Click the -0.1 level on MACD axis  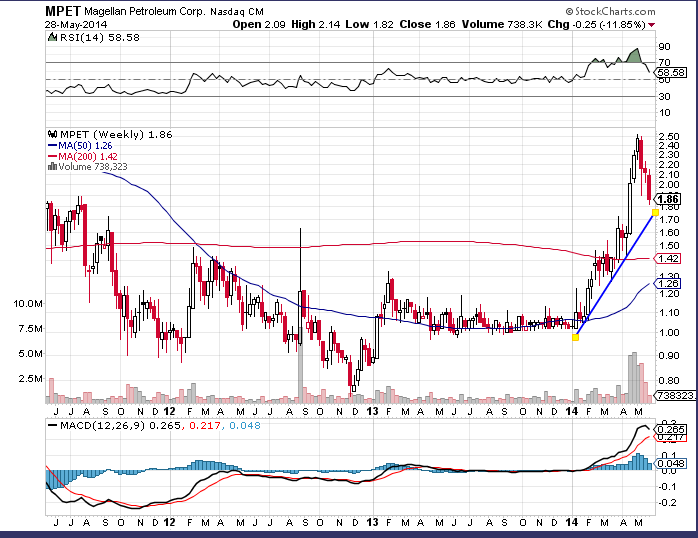(x=668, y=486)
